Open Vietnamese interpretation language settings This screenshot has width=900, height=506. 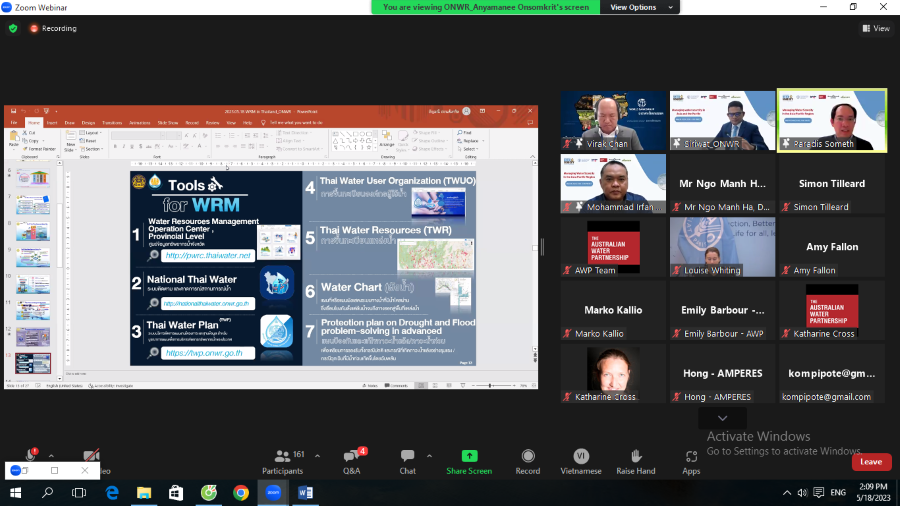coord(581,460)
